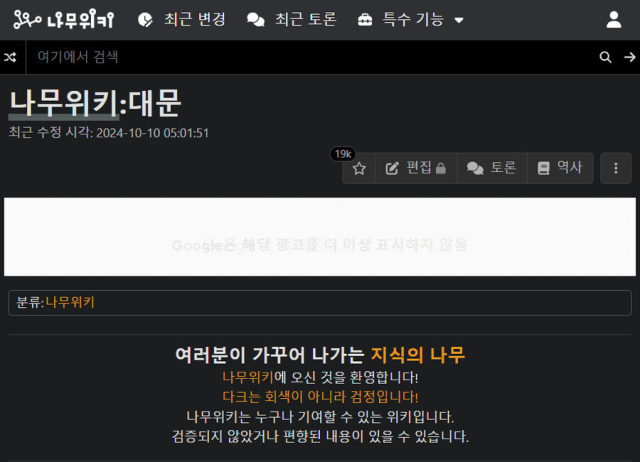Click the toolbox icon next to 특수 기능
640x462 pixels.
(x=365, y=20)
